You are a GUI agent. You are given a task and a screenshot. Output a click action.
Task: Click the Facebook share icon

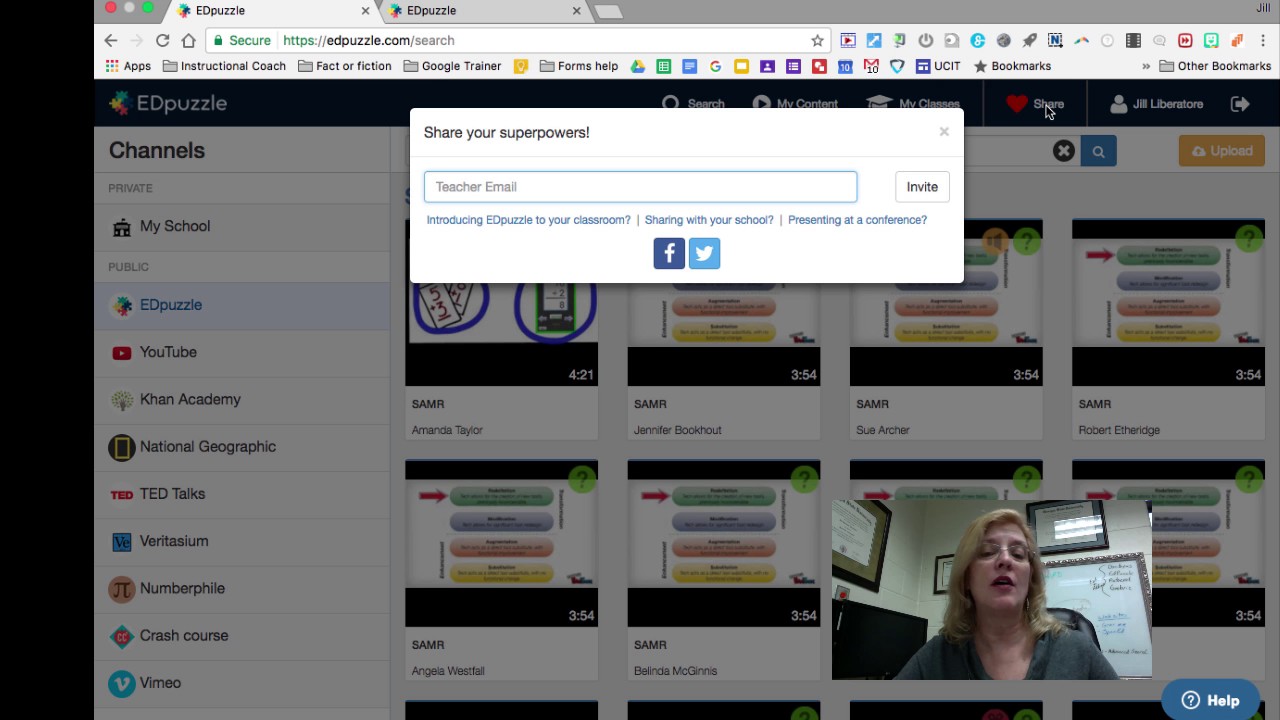pos(669,253)
